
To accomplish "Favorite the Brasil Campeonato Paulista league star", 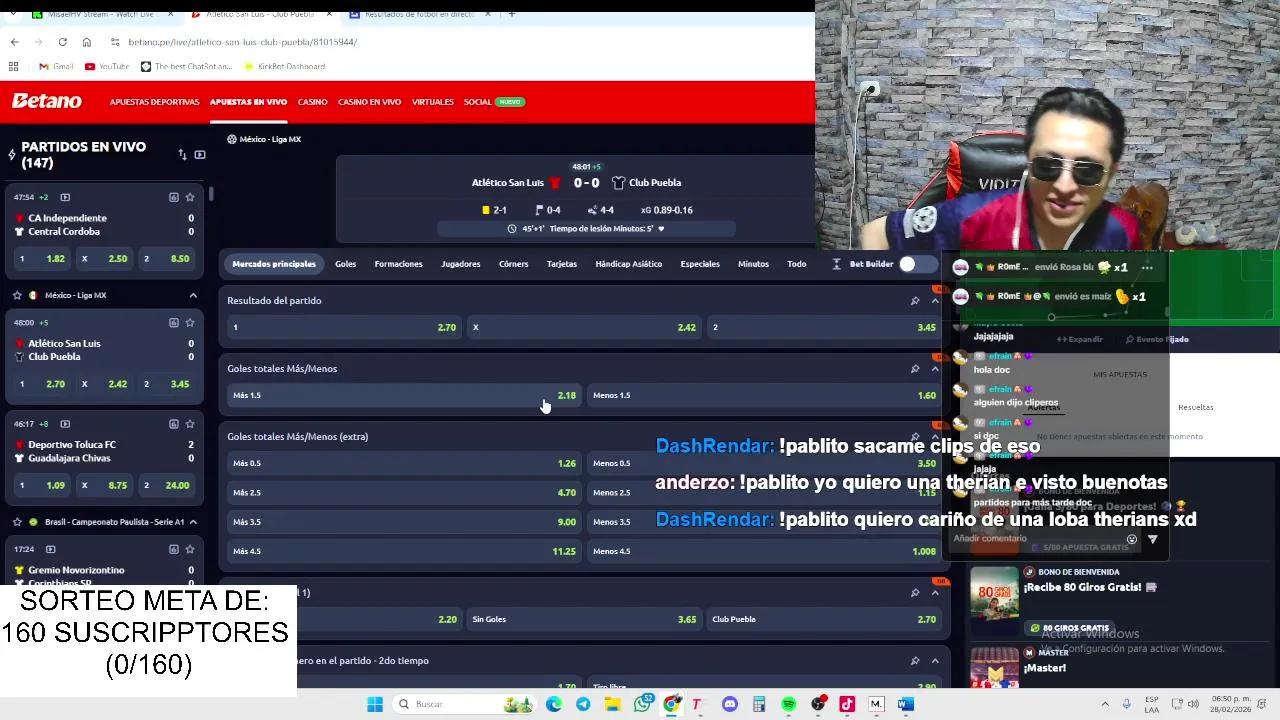I will (17, 522).
